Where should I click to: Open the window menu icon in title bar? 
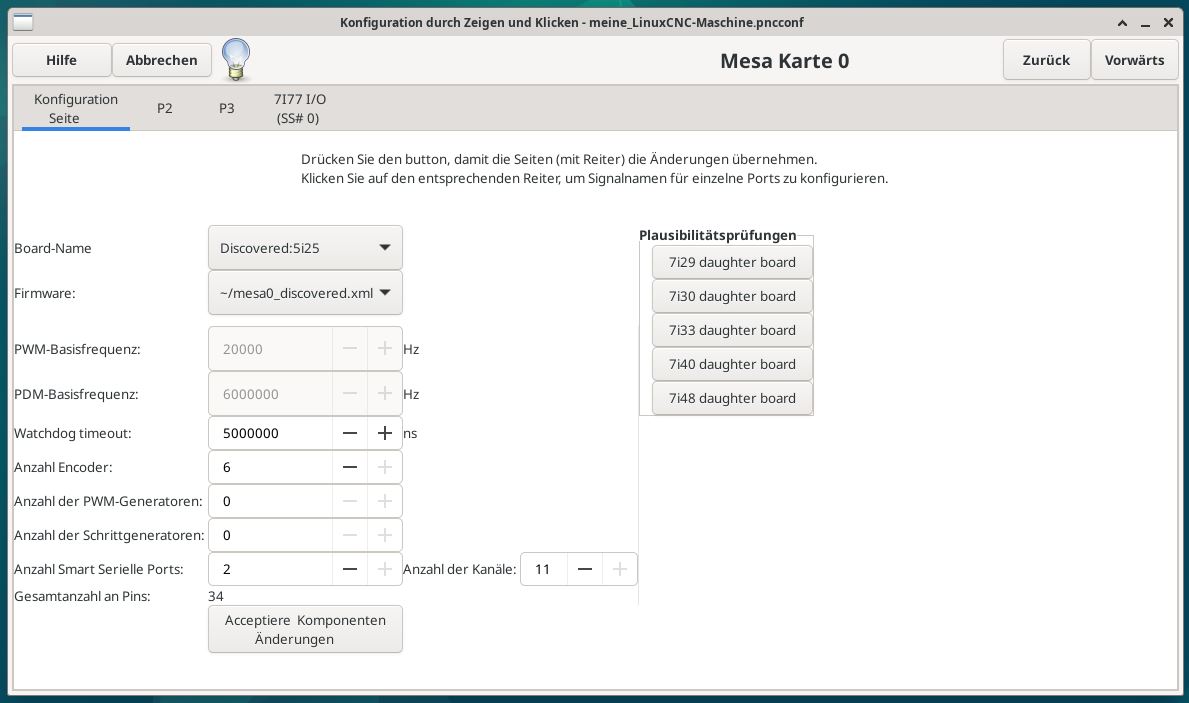pos(24,22)
